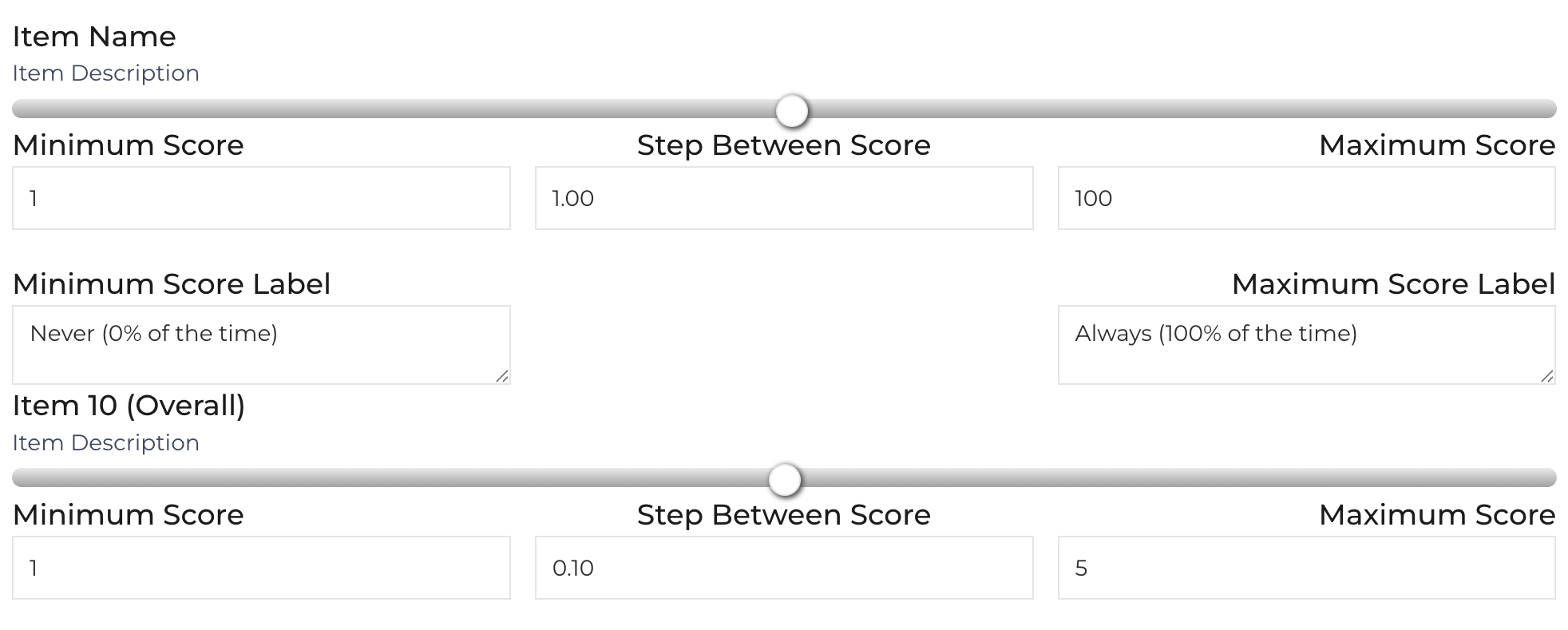The image size is (1568, 630).
Task: Click Item Description text under Item Name
Action: [105, 73]
